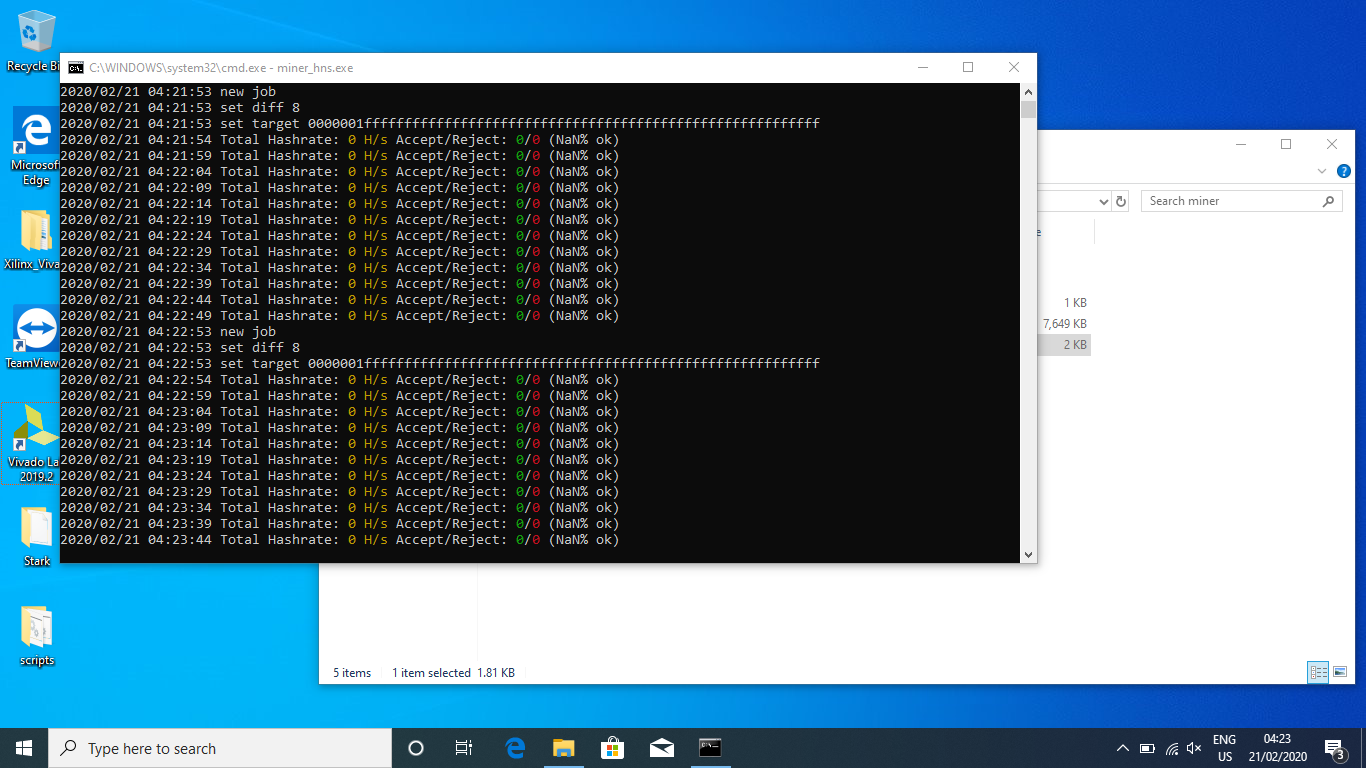Click the 04:21:53 'set target' log line
Viewport: 1366px width, 768px height.
coord(440,123)
